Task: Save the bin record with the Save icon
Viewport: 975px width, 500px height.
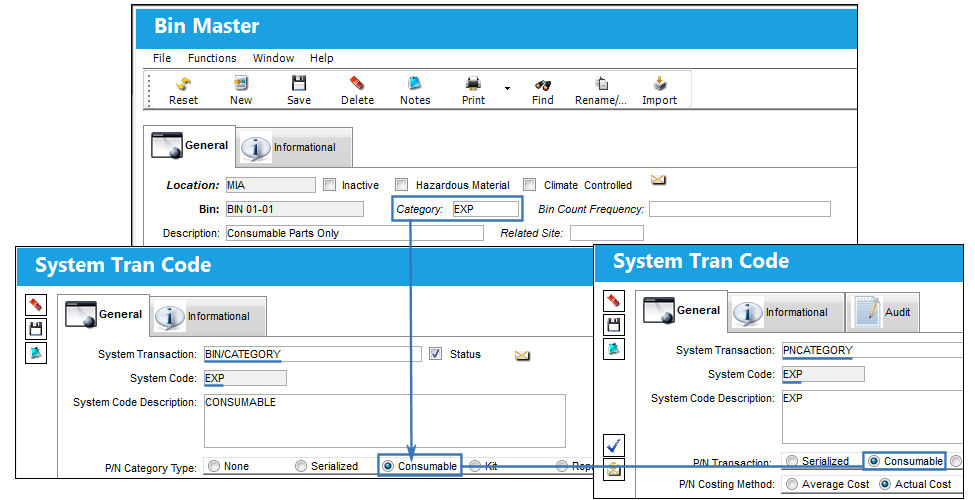Action: [299, 83]
